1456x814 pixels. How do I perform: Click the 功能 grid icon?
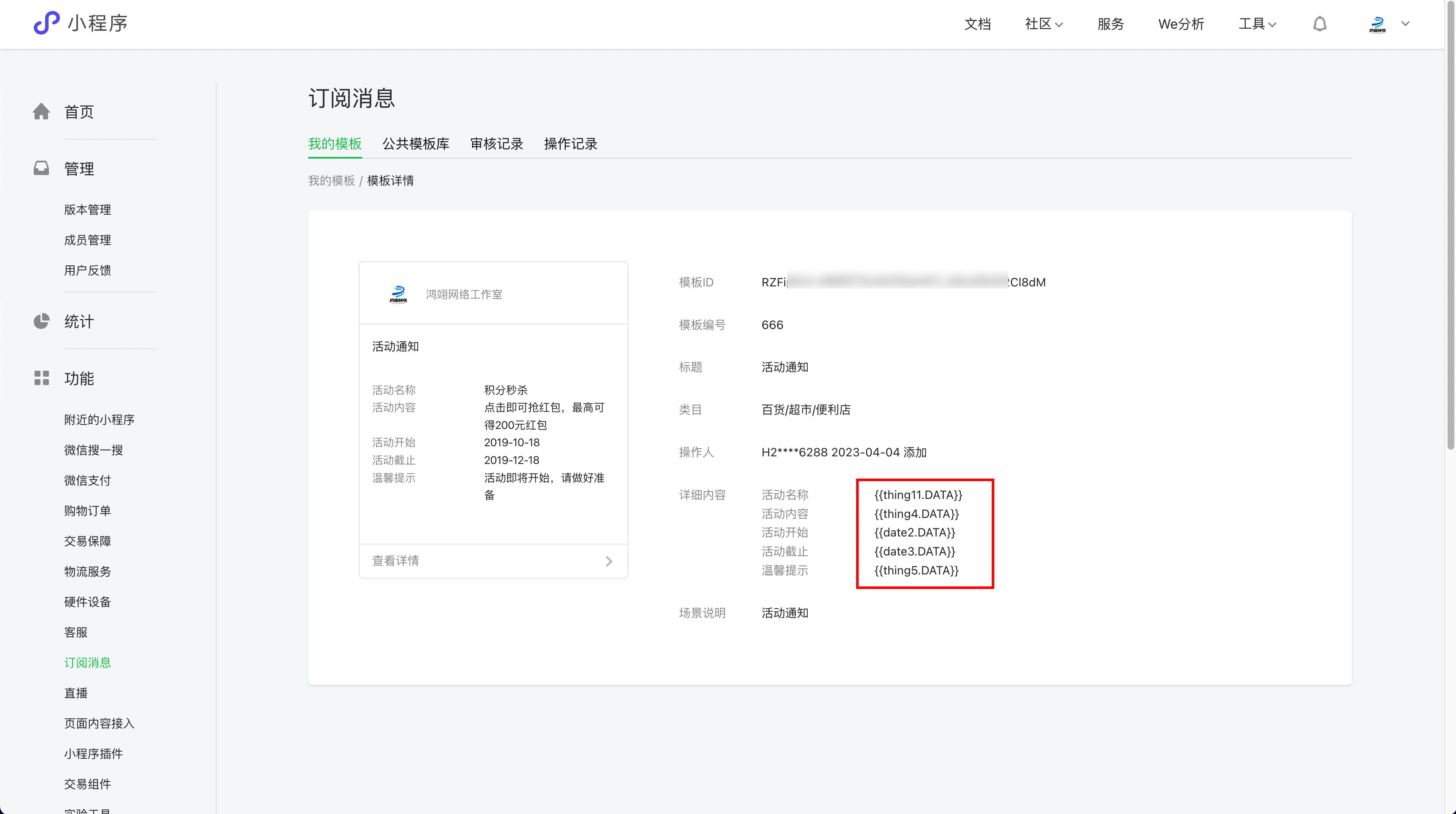click(42, 378)
